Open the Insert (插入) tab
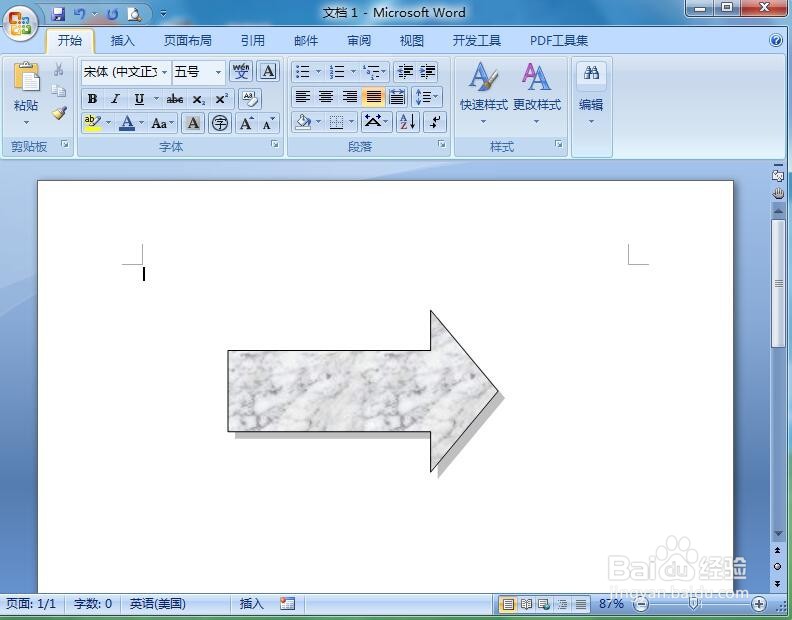 [123, 40]
